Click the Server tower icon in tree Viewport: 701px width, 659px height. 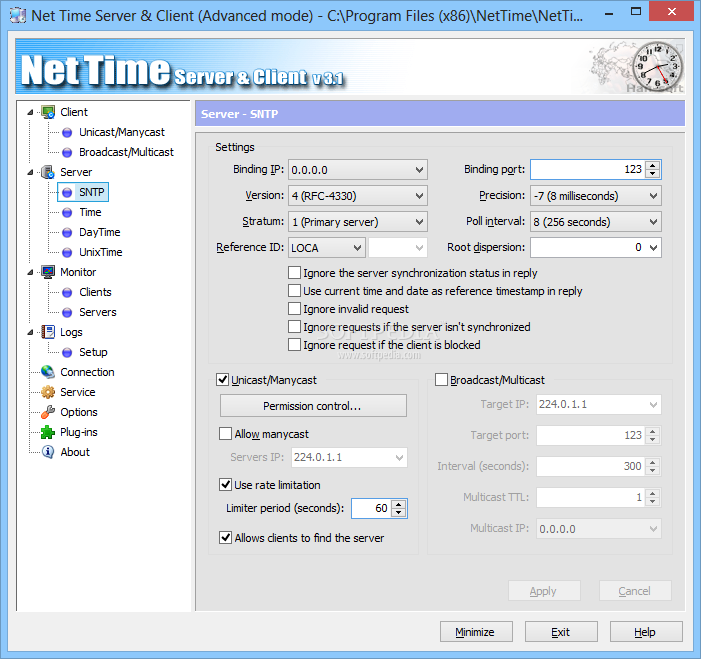click(48, 172)
